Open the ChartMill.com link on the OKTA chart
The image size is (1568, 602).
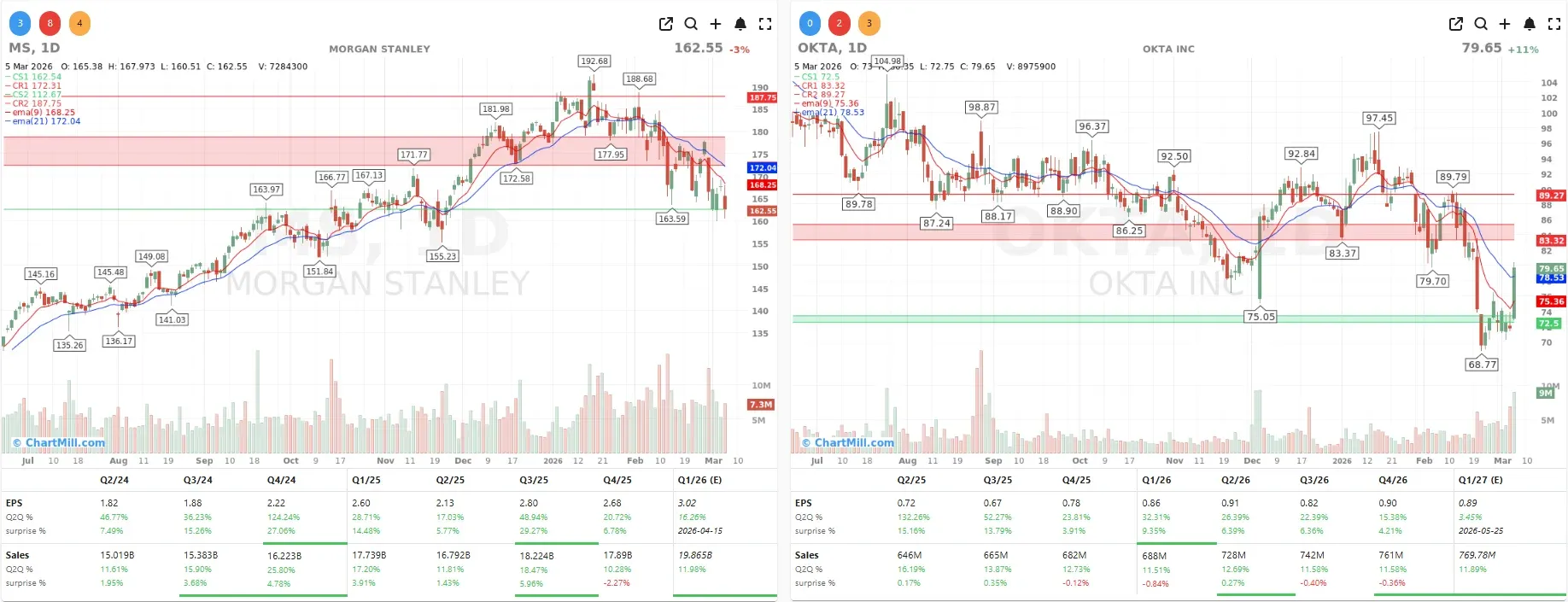click(x=848, y=442)
